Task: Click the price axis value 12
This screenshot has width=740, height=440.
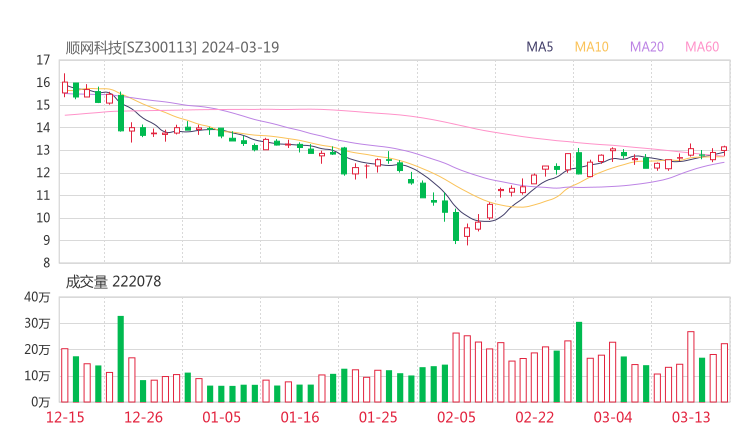Action: pos(43,173)
